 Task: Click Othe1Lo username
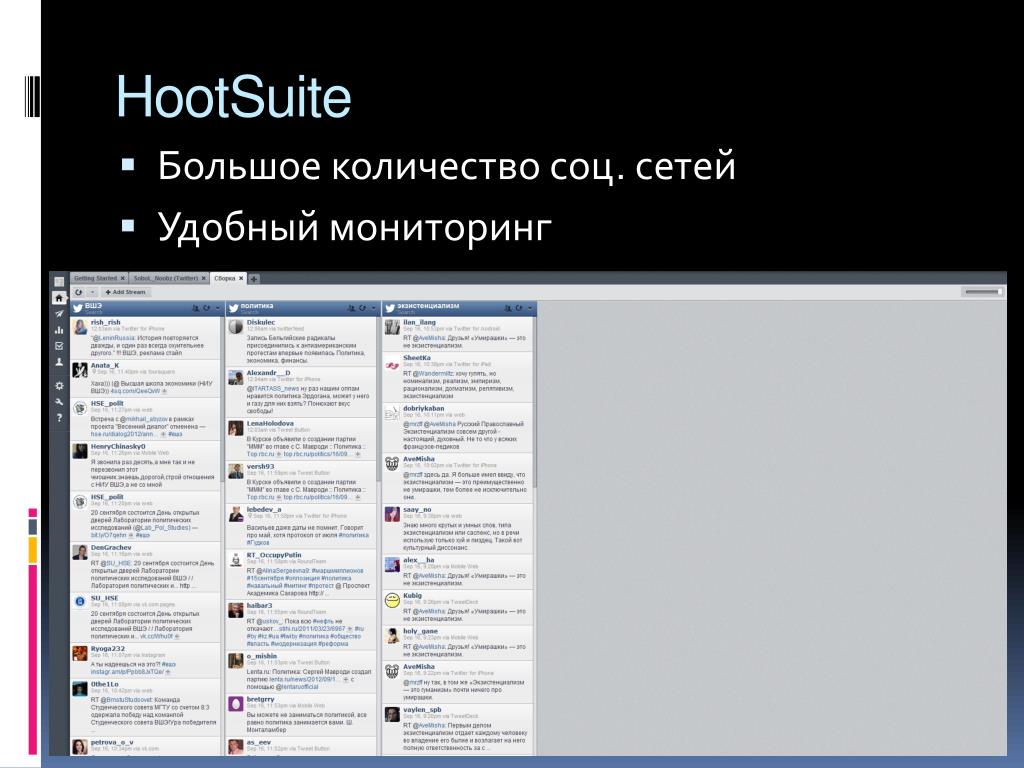(104, 684)
